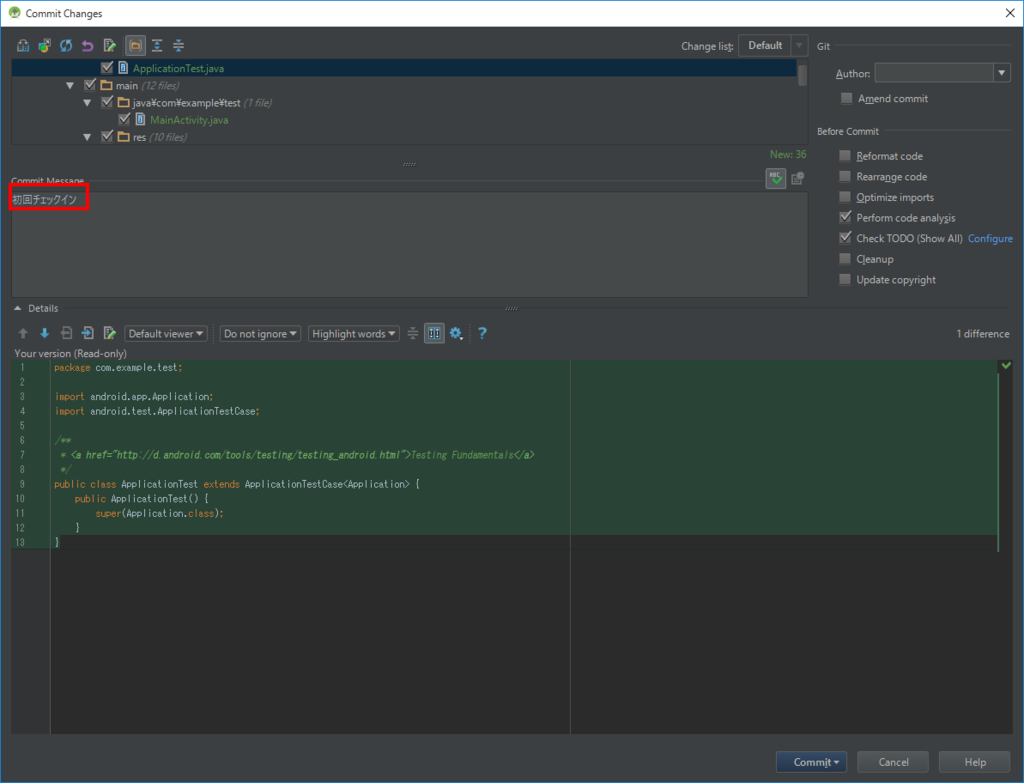The height and width of the screenshot is (783, 1024).
Task: Select the res (10 files) tree row
Action: (404, 137)
